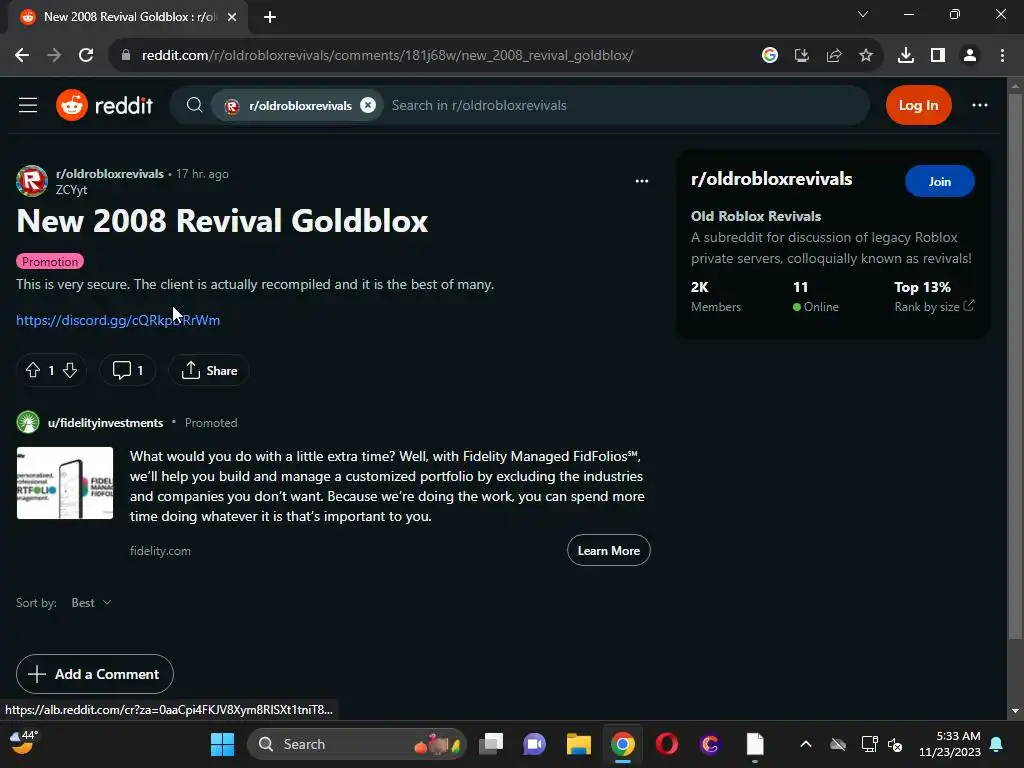Screen dimensions: 1024x768
Task: Bookmark this page with star icon
Action: click(866, 55)
